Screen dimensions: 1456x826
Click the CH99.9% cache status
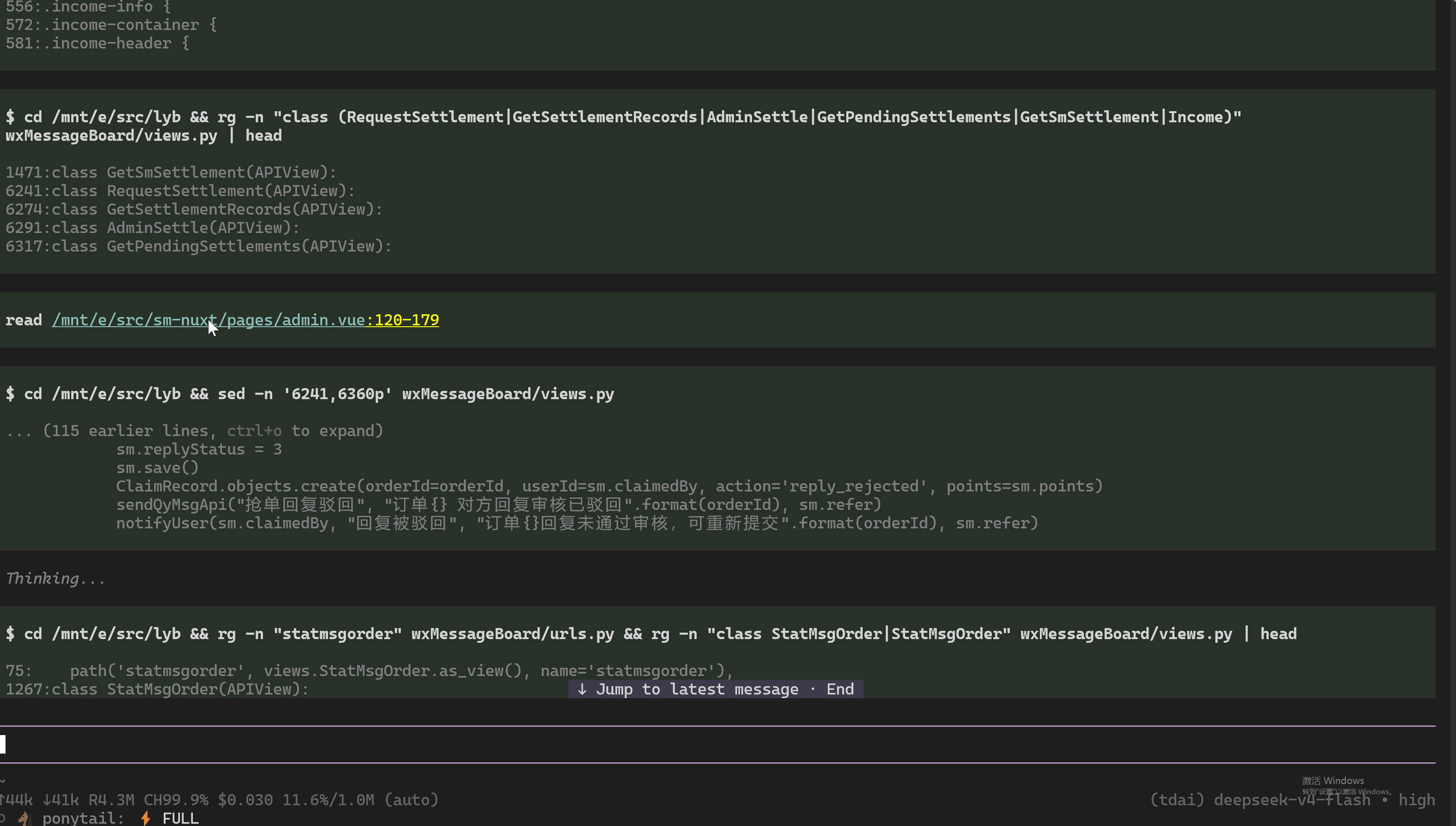tap(176, 800)
